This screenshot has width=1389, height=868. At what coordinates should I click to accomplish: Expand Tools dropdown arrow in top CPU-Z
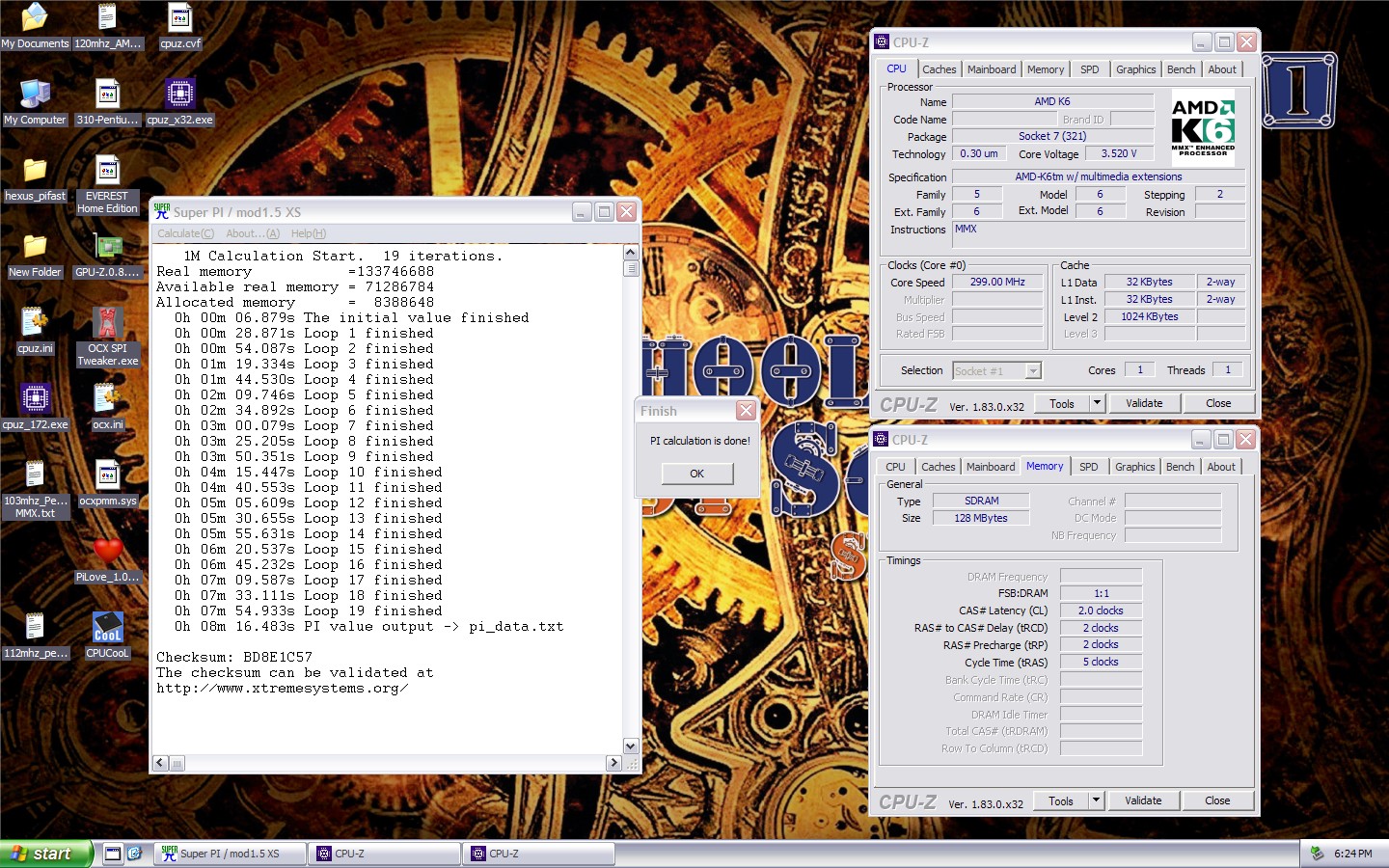tap(1097, 404)
